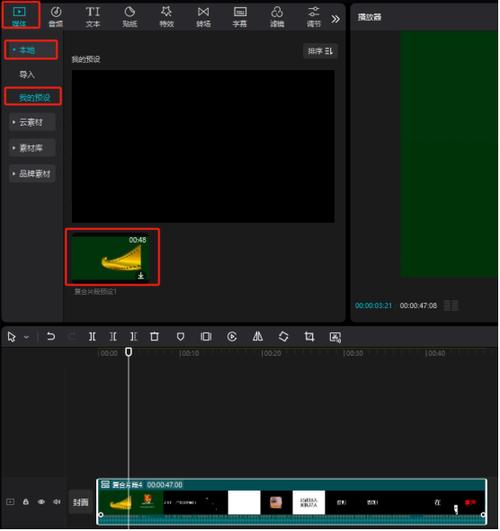Screen dimensions: 500x531
Task: Select 我的预设 my presets in sidebar
Action: (x=35, y=98)
